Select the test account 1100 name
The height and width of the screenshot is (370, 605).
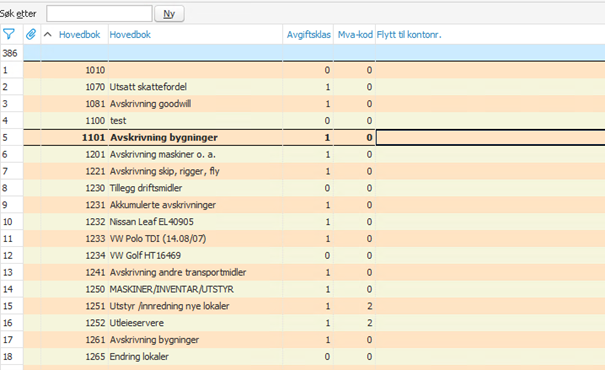tap(118, 121)
